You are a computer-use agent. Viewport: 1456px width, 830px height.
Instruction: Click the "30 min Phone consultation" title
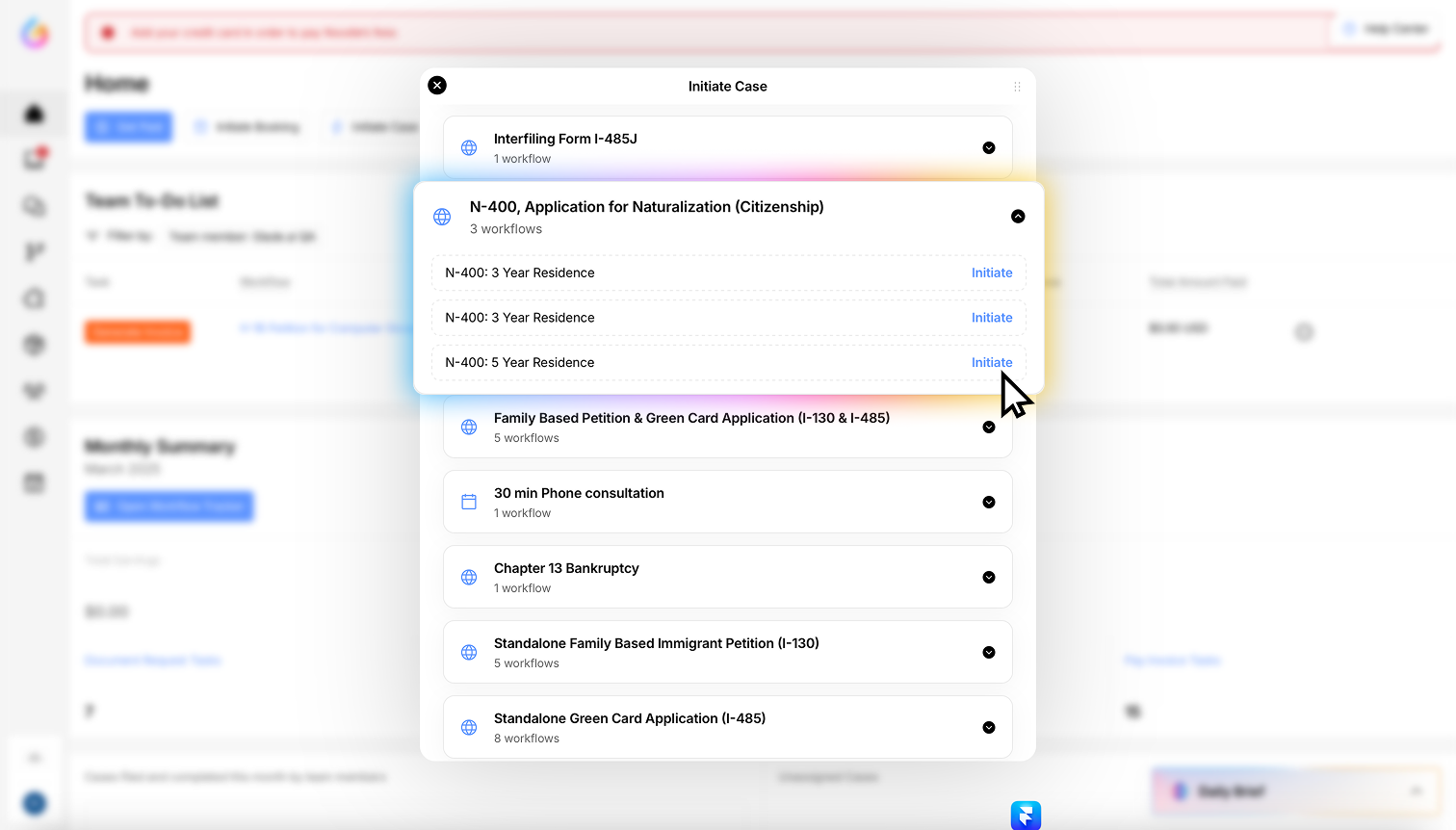579,493
